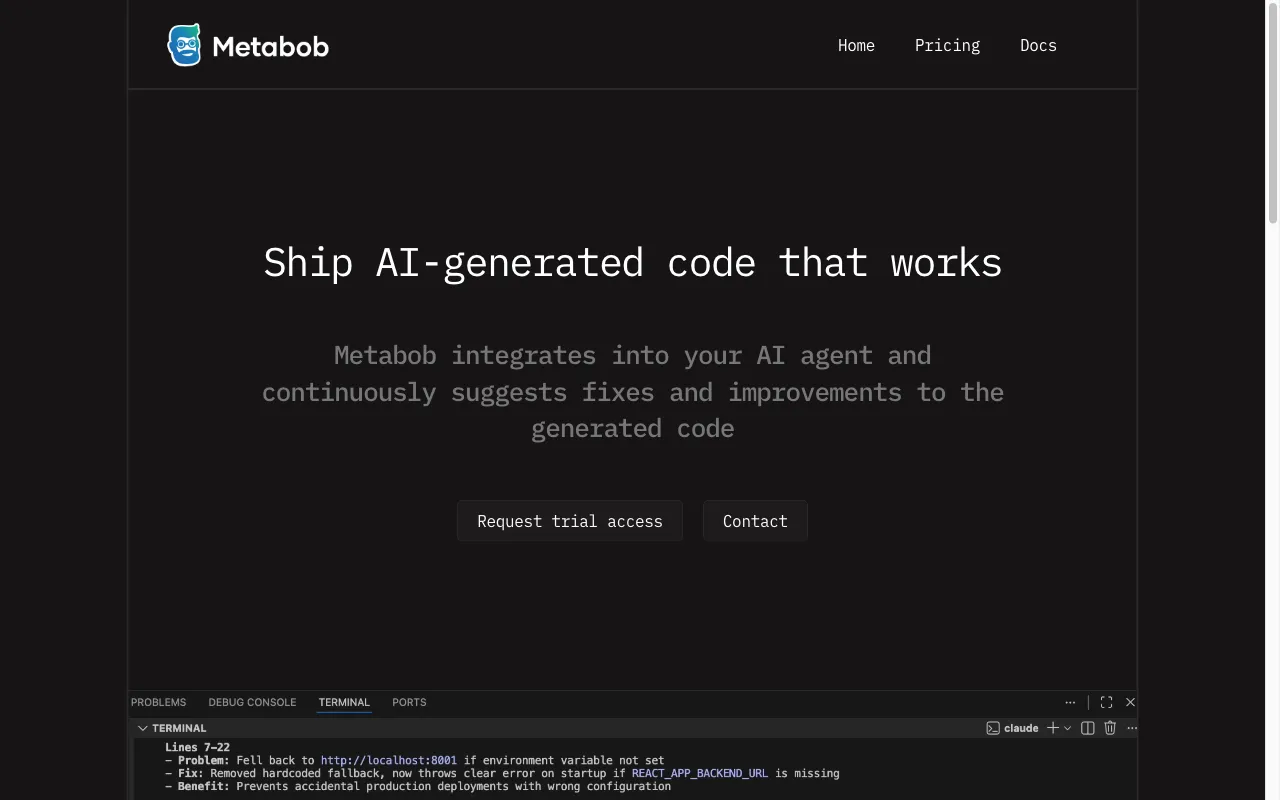Image resolution: width=1280 pixels, height=800 pixels.
Task: Click Request trial access button
Action: coord(570,521)
